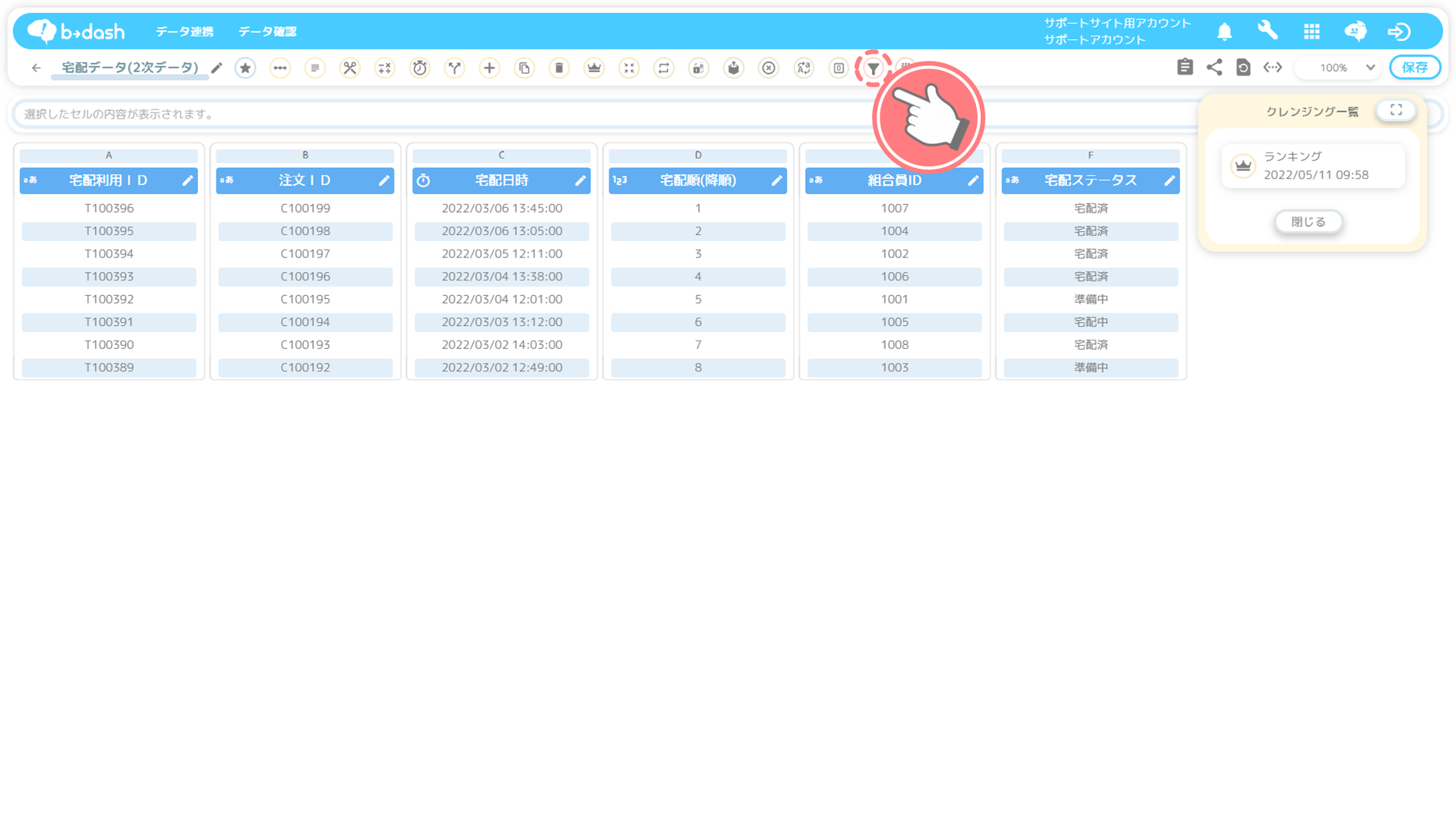
Task: Click the trash can toolbar icon
Action: pyautogui.click(x=559, y=68)
